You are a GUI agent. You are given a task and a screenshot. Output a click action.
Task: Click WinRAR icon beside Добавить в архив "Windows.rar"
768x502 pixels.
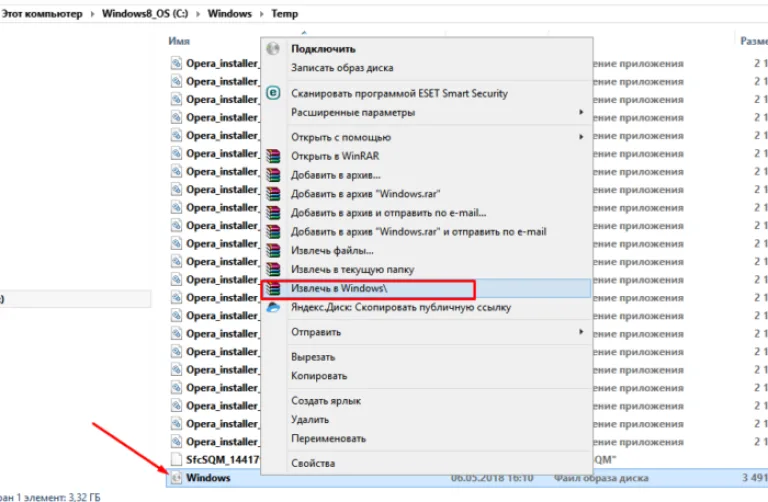click(x=273, y=194)
